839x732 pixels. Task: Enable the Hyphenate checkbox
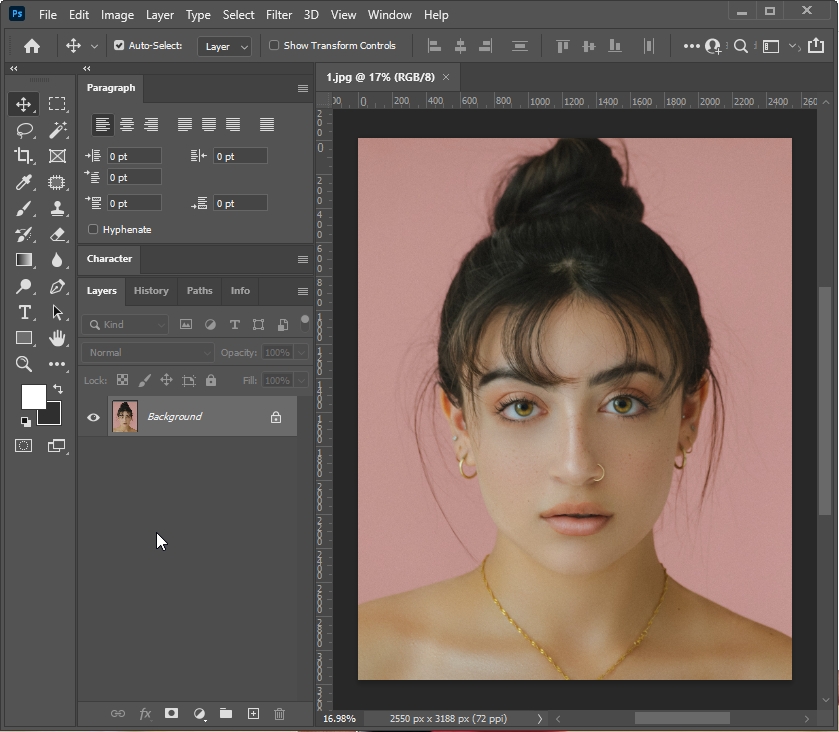coord(93,230)
